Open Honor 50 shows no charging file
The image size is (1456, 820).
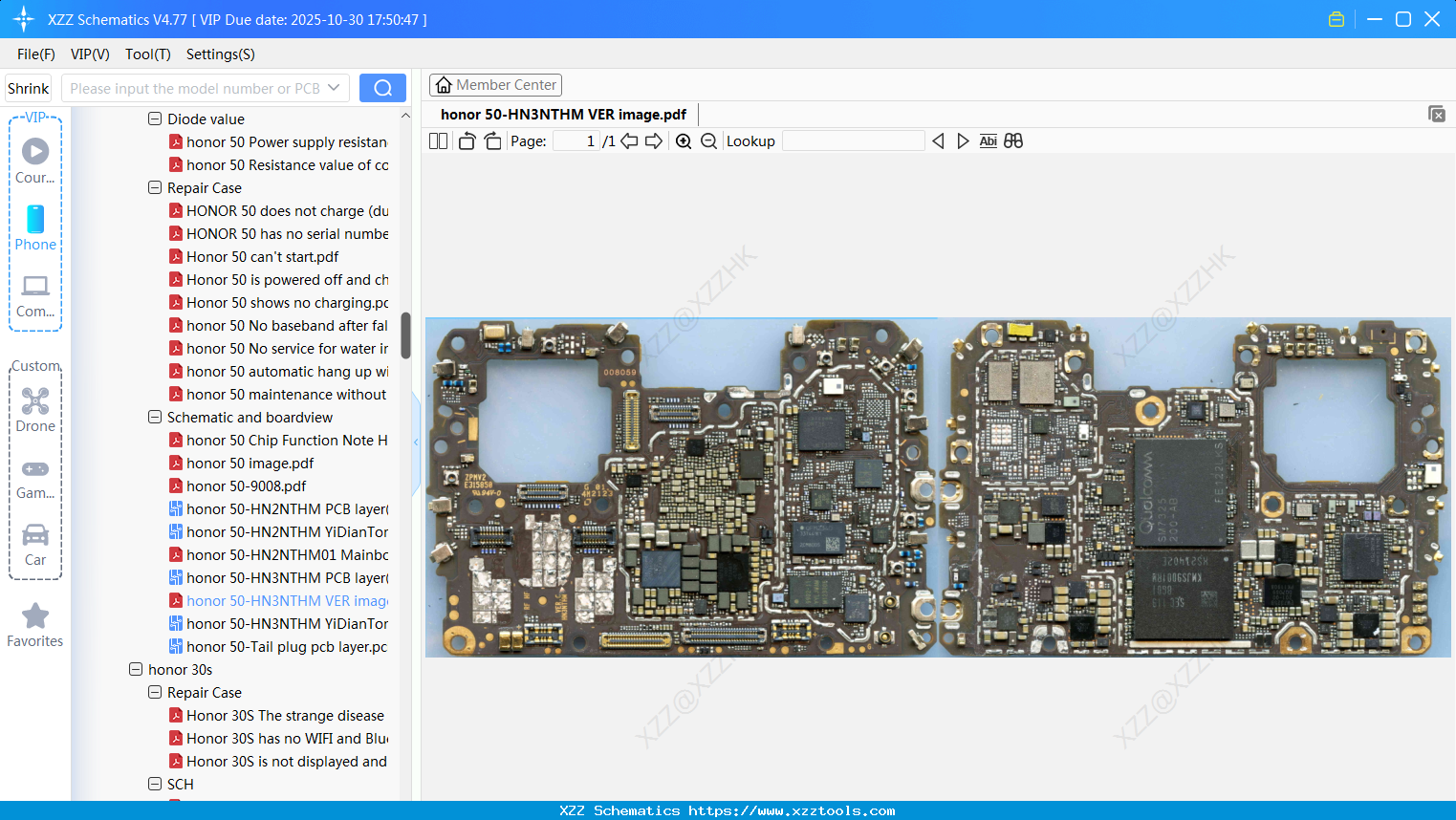click(x=278, y=303)
